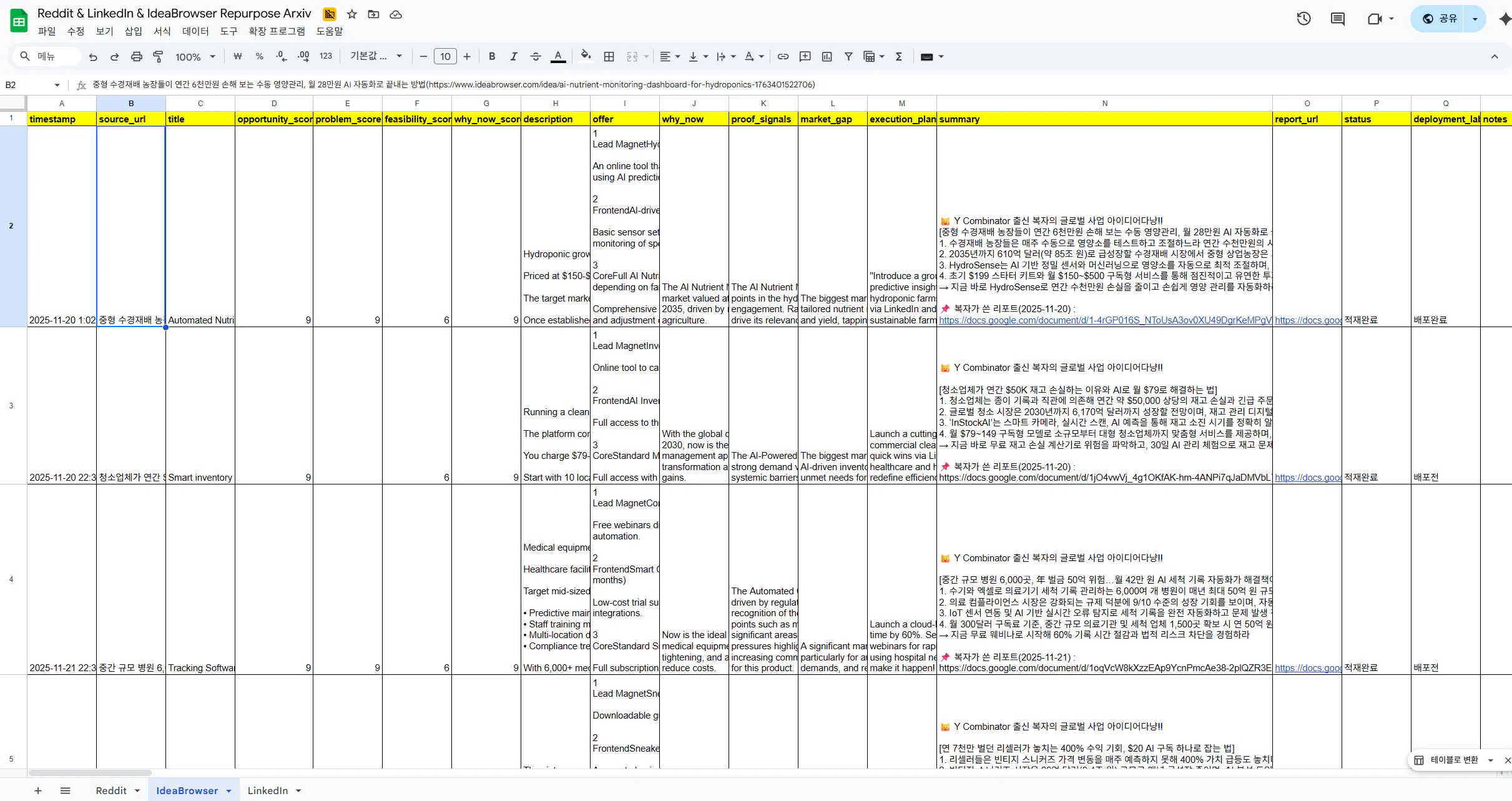The width and height of the screenshot is (1512, 801).
Task: Dismiss the 테이블로 변환 prompt
Action: (x=1508, y=760)
